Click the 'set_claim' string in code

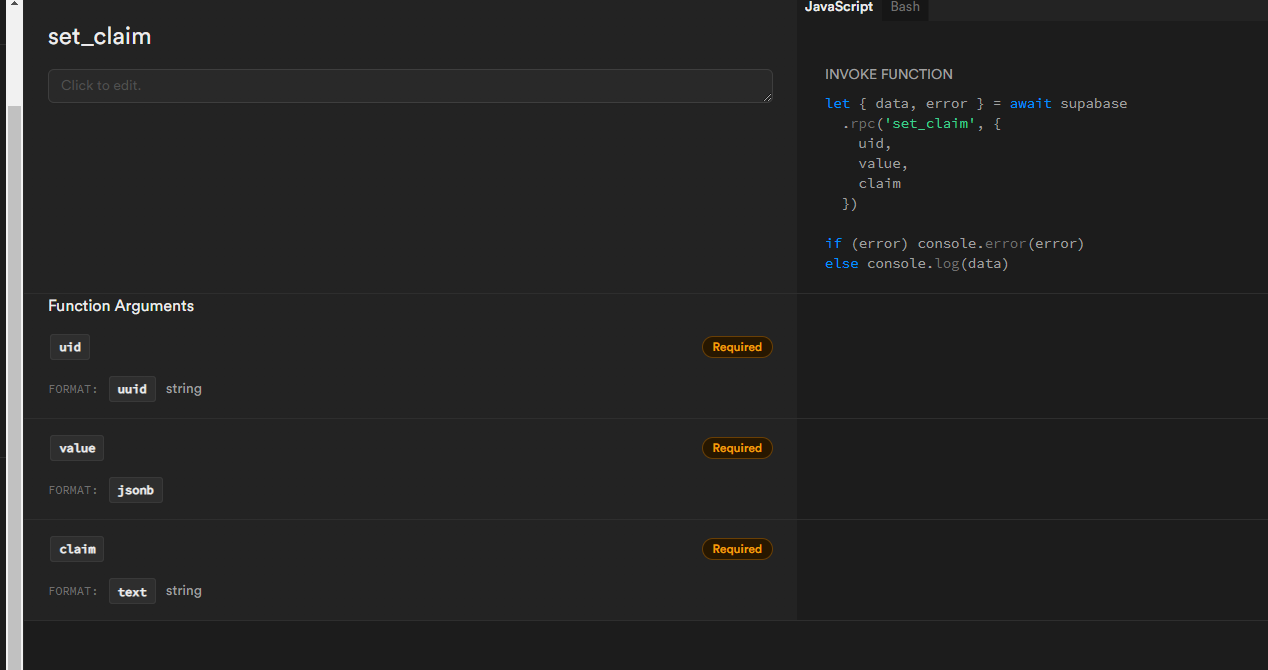(930, 124)
